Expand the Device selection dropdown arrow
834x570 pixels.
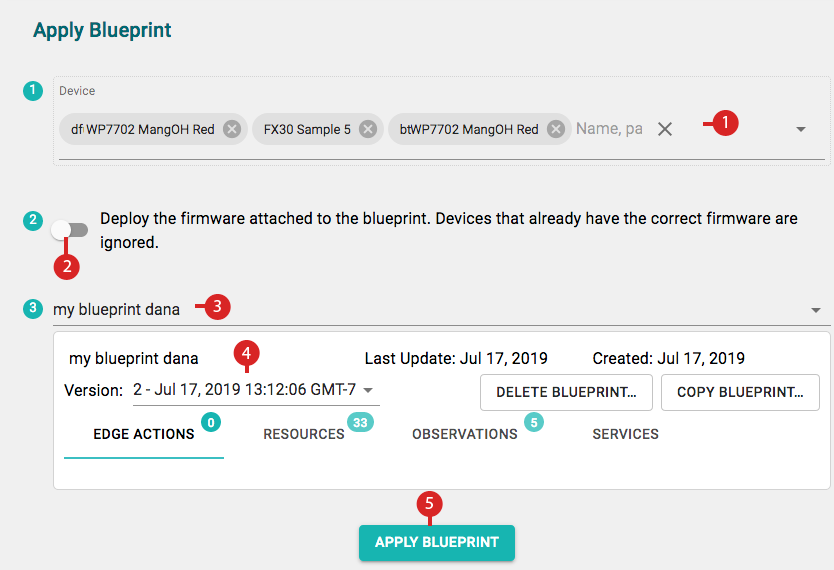click(800, 129)
